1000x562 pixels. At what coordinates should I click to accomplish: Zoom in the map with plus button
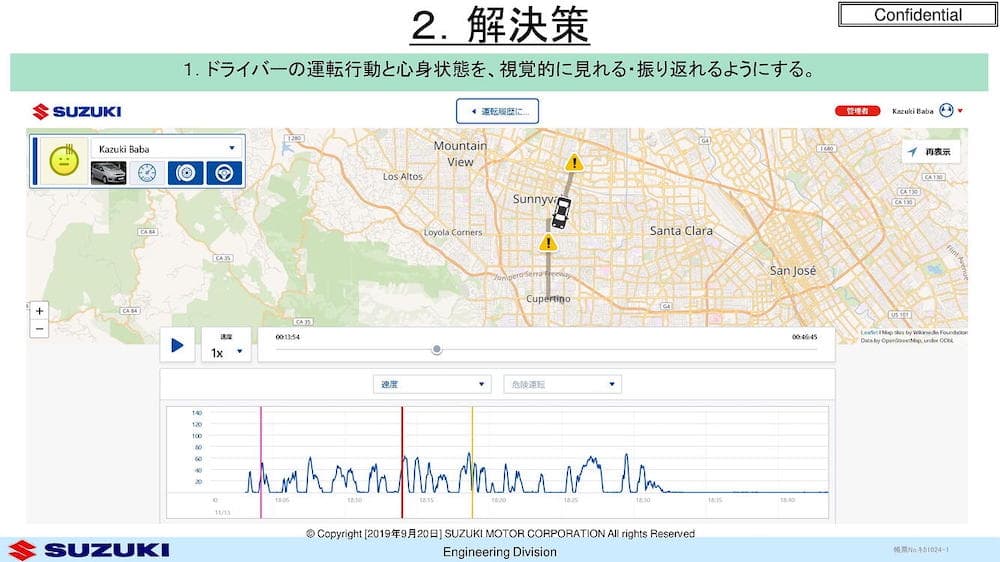click(40, 311)
